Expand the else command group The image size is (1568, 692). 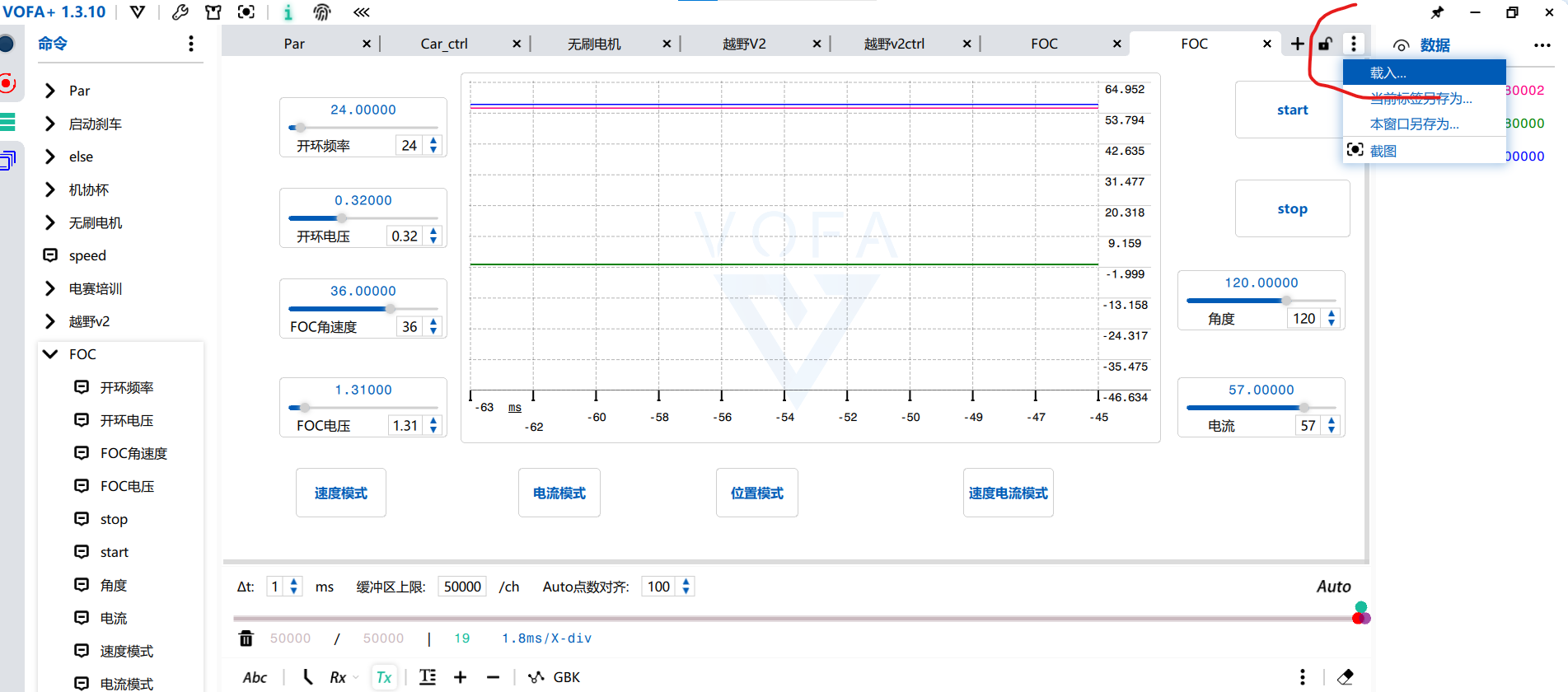50,157
